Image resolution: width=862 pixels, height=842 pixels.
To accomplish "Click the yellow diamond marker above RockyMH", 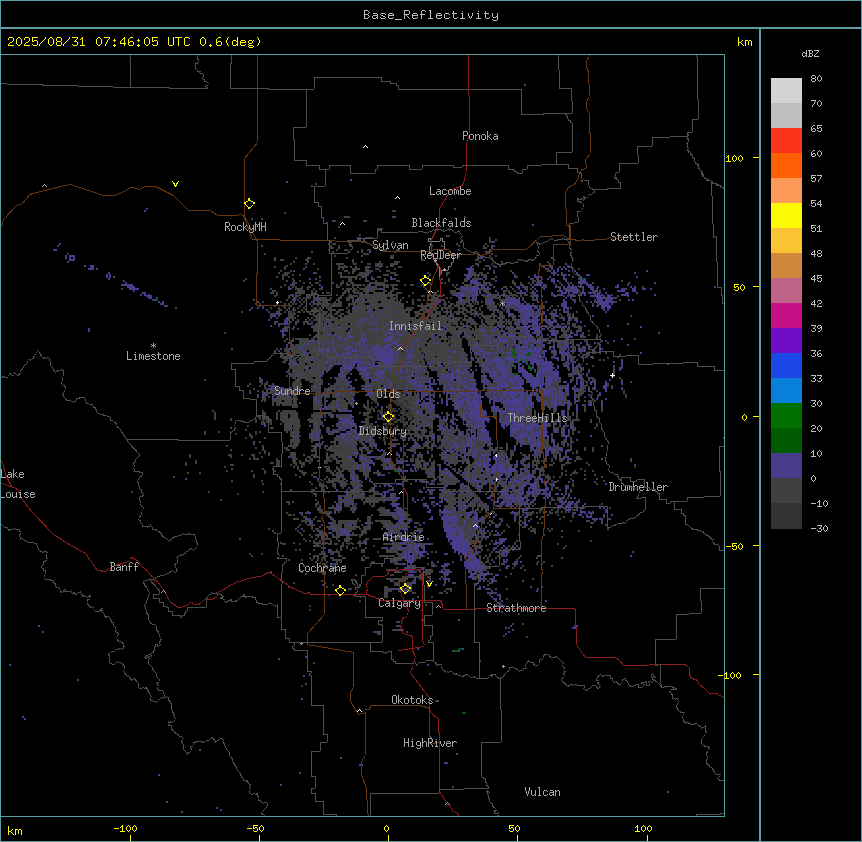I will [249, 204].
